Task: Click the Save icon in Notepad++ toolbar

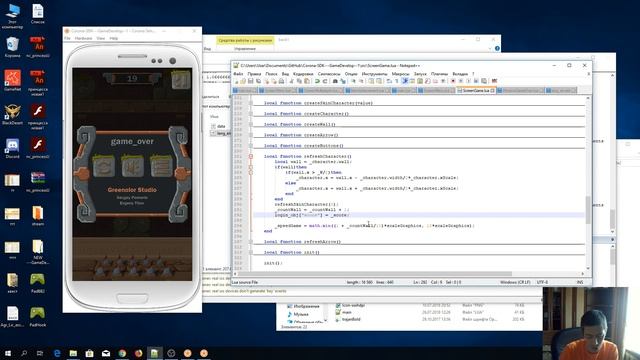Action: [x=251, y=81]
